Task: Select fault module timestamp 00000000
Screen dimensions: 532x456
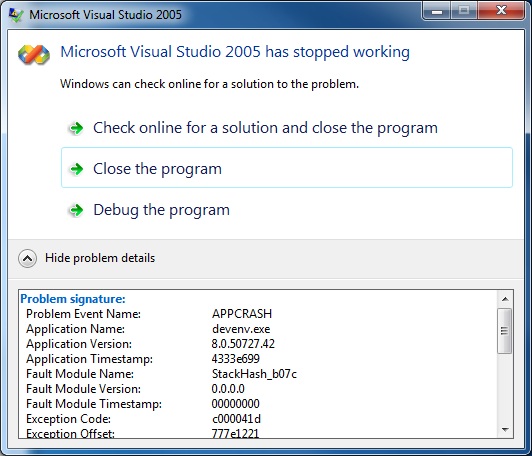Action: click(x=235, y=404)
